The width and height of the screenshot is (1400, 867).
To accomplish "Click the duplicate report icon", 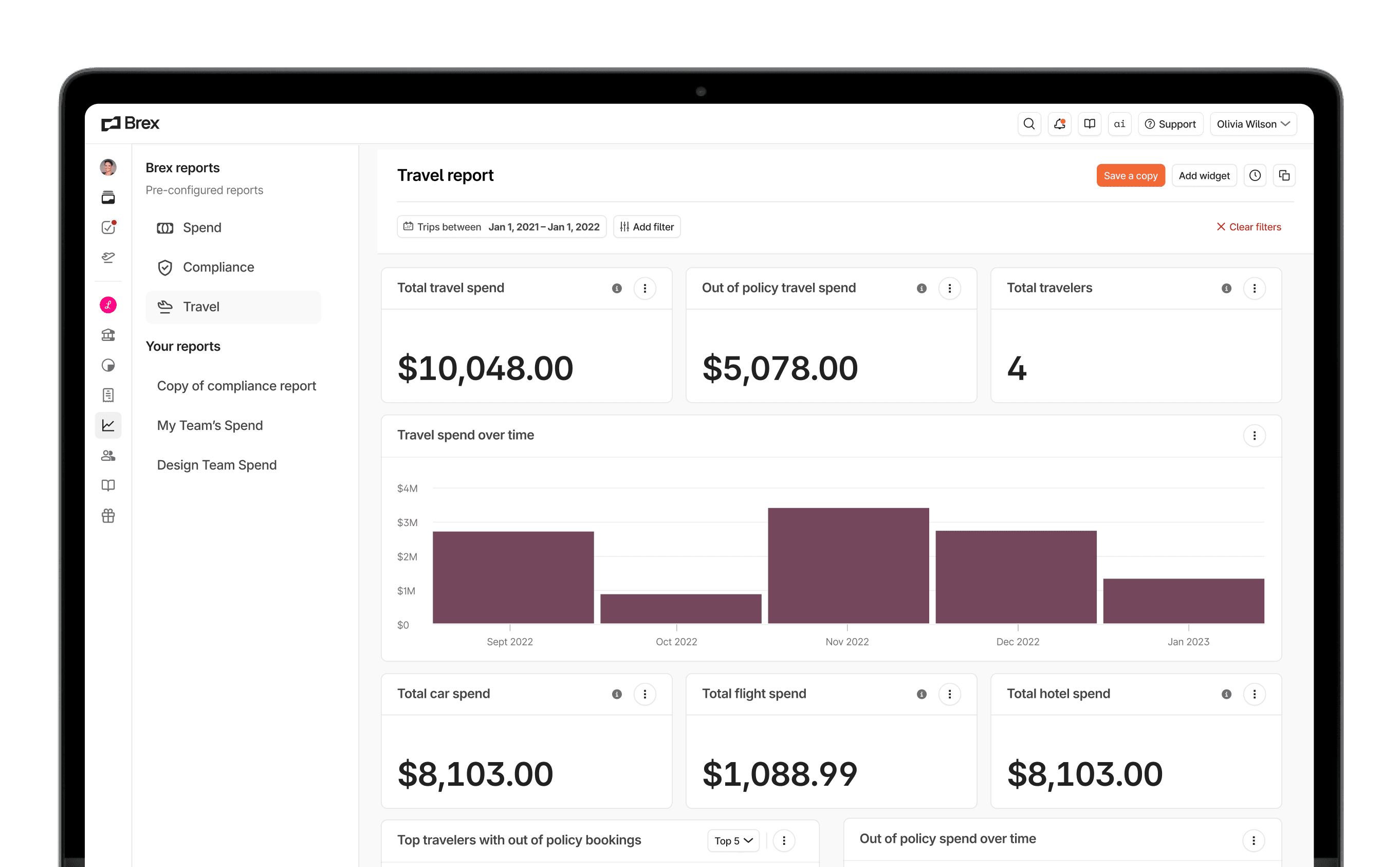I will pyautogui.click(x=1284, y=175).
